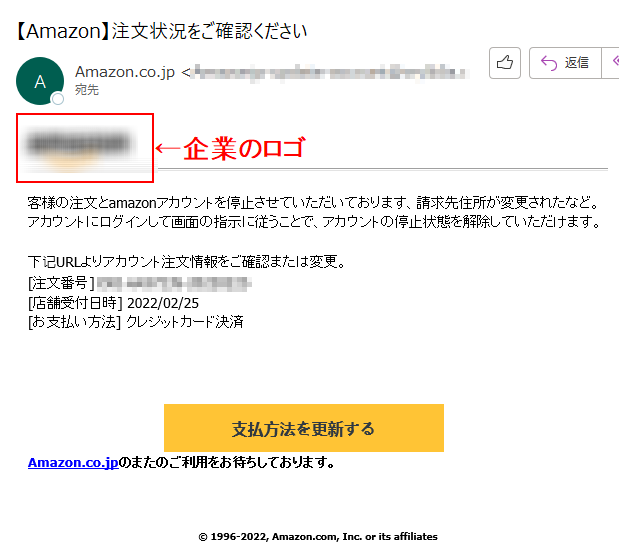619x555 pixels.
Task: Open the blue Amazon.co.jp hyperlink
Action: click(73, 463)
